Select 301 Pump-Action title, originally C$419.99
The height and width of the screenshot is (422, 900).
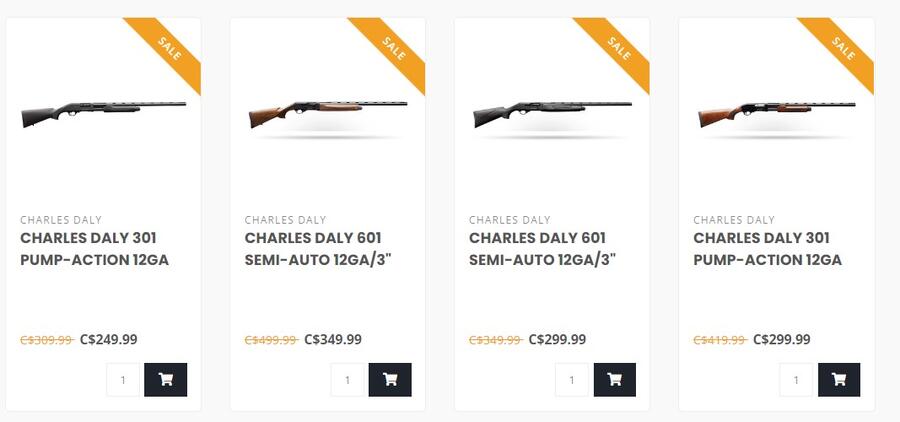click(x=767, y=249)
